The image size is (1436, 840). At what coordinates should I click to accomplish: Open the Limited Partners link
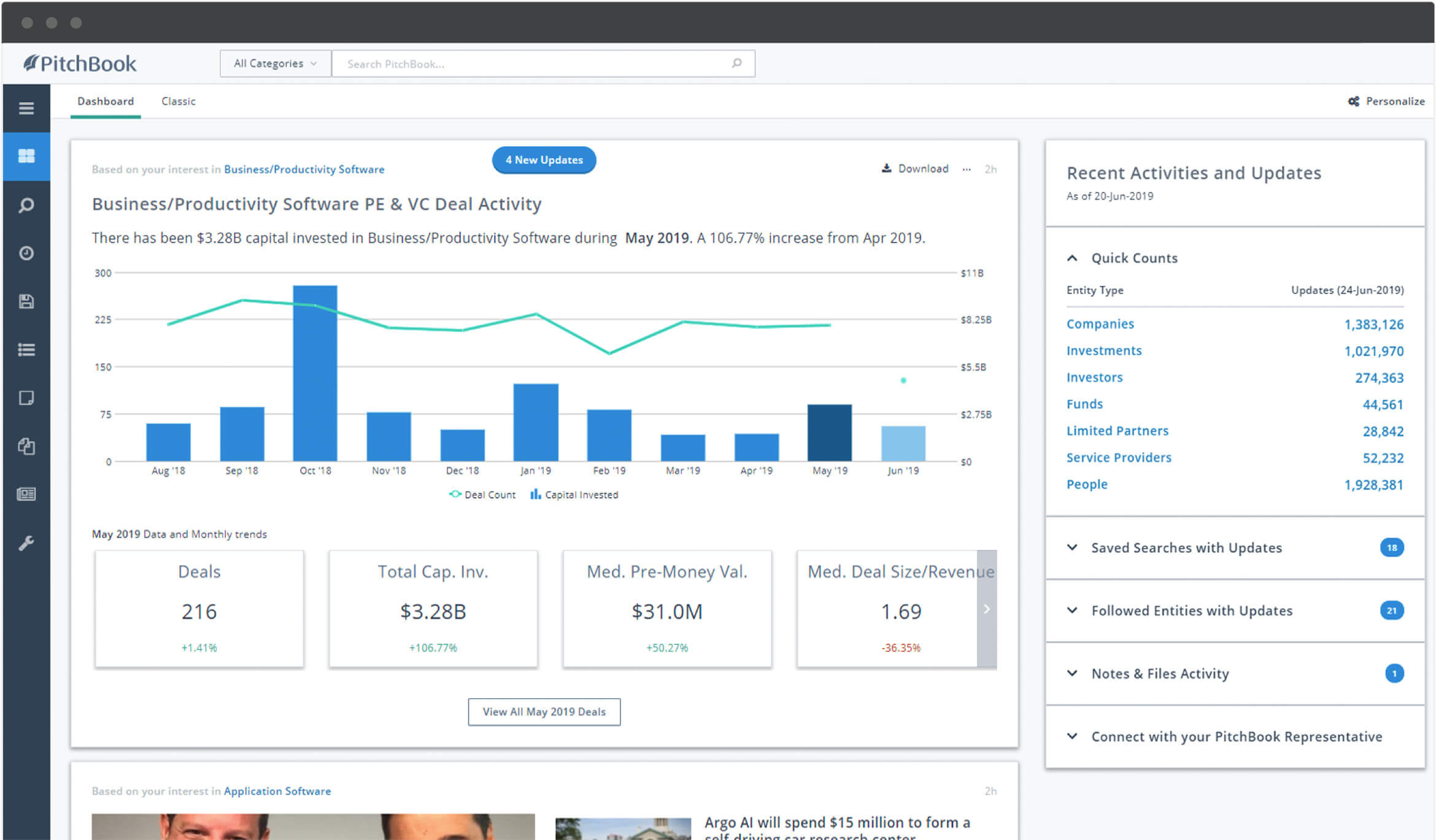(1117, 431)
